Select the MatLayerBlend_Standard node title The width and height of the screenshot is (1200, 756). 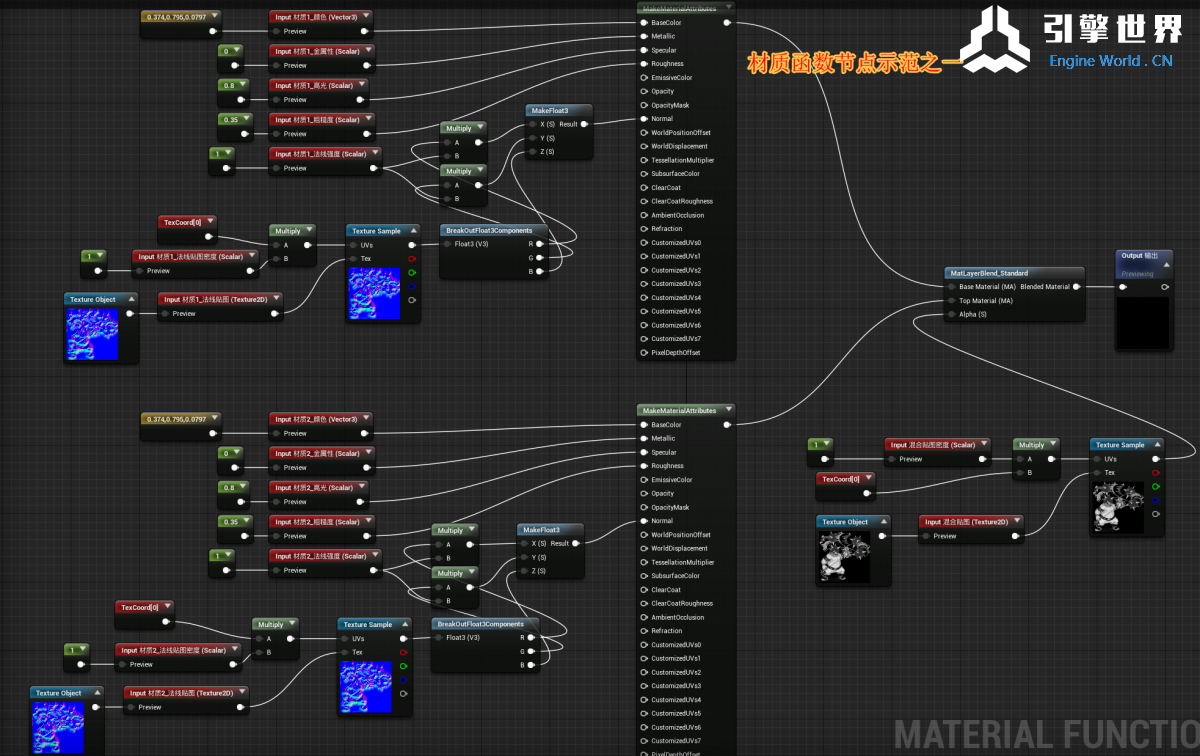[x=989, y=273]
